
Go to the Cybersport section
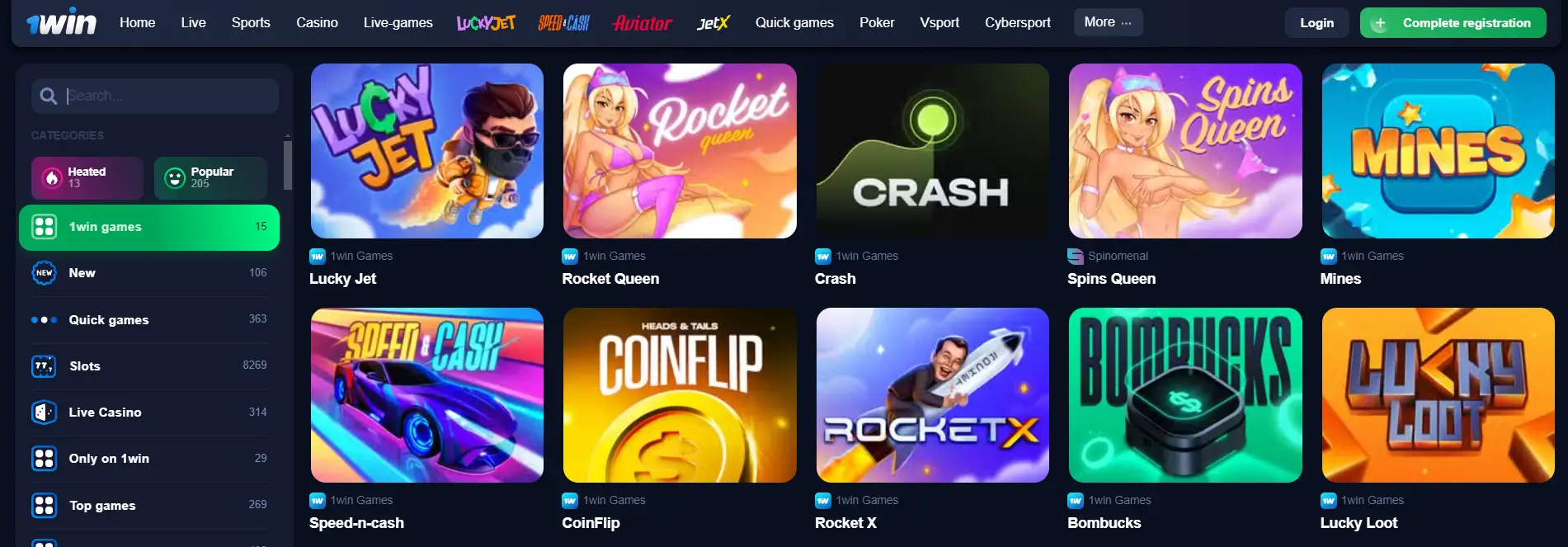point(1017,22)
